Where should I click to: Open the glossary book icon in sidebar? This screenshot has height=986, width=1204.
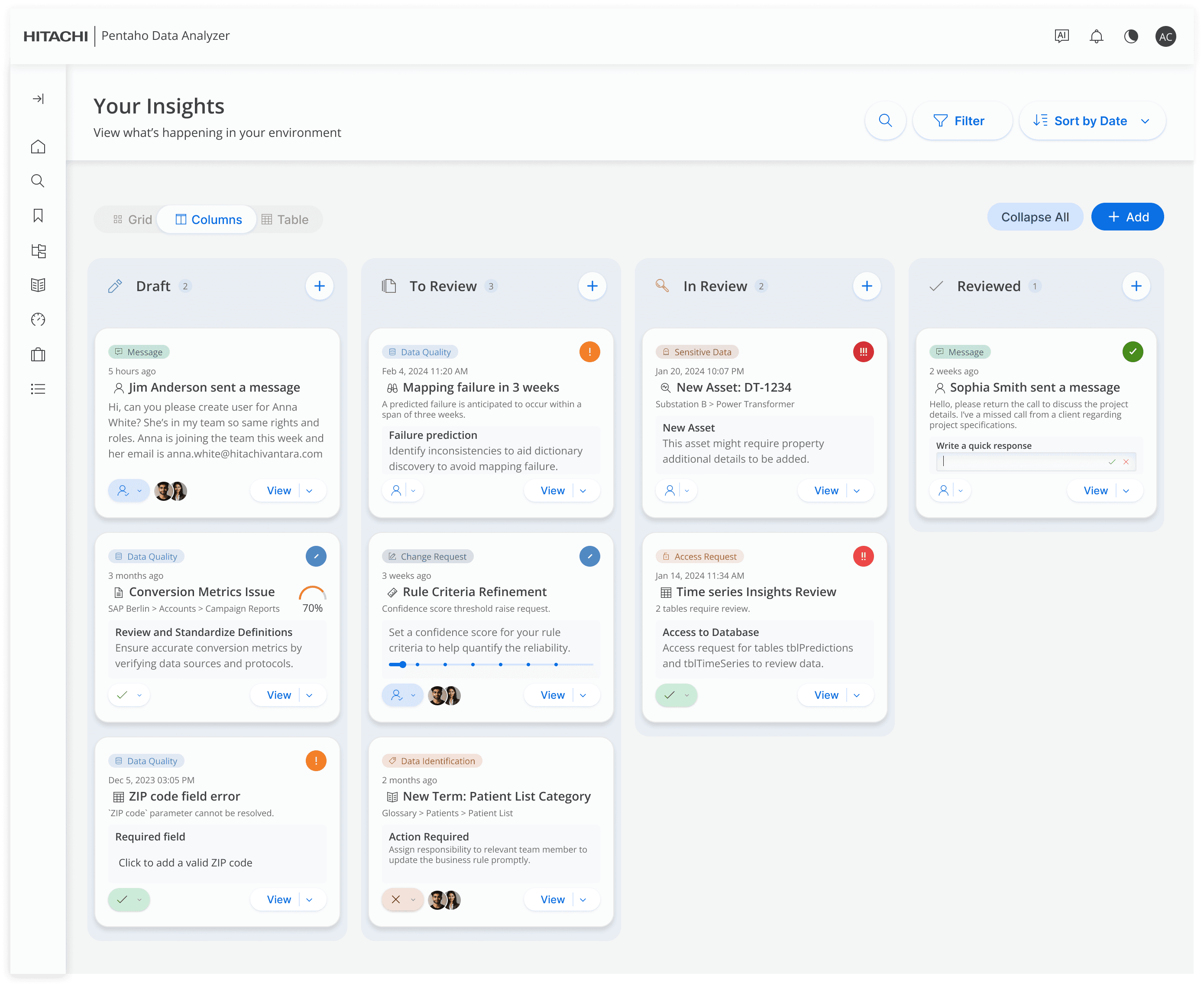pyautogui.click(x=38, y=285)
